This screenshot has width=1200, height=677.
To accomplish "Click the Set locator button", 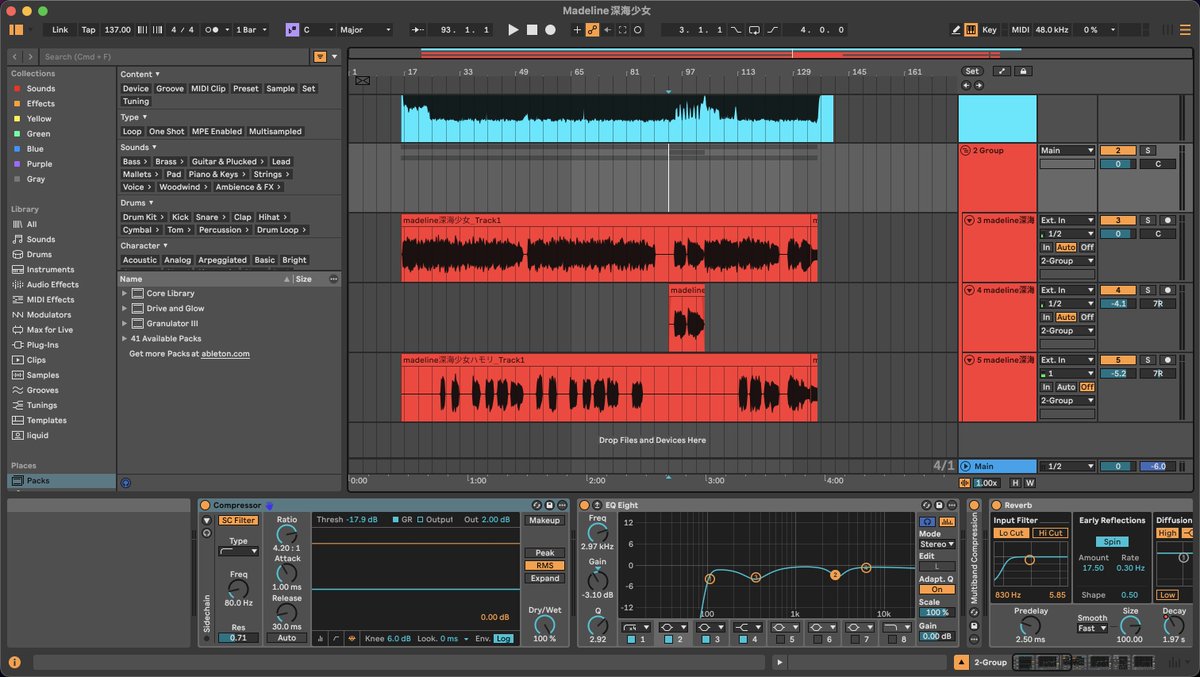I will coord(972,71).
